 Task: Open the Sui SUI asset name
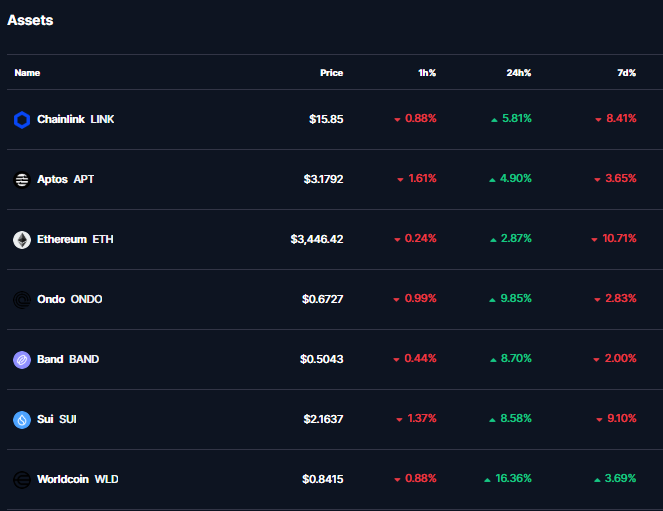(x=57, y=419)
